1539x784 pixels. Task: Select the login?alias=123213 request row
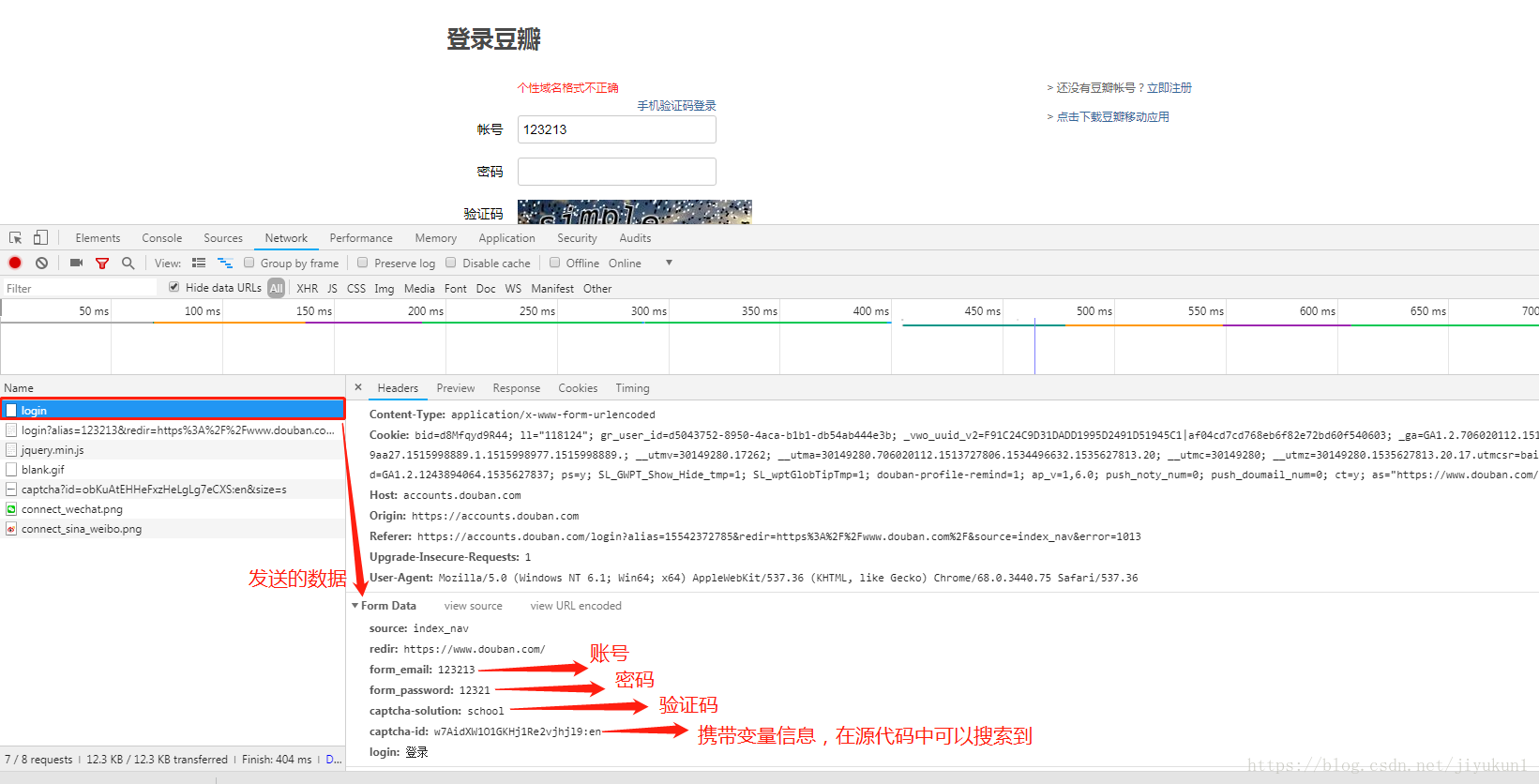pos(173,430)
